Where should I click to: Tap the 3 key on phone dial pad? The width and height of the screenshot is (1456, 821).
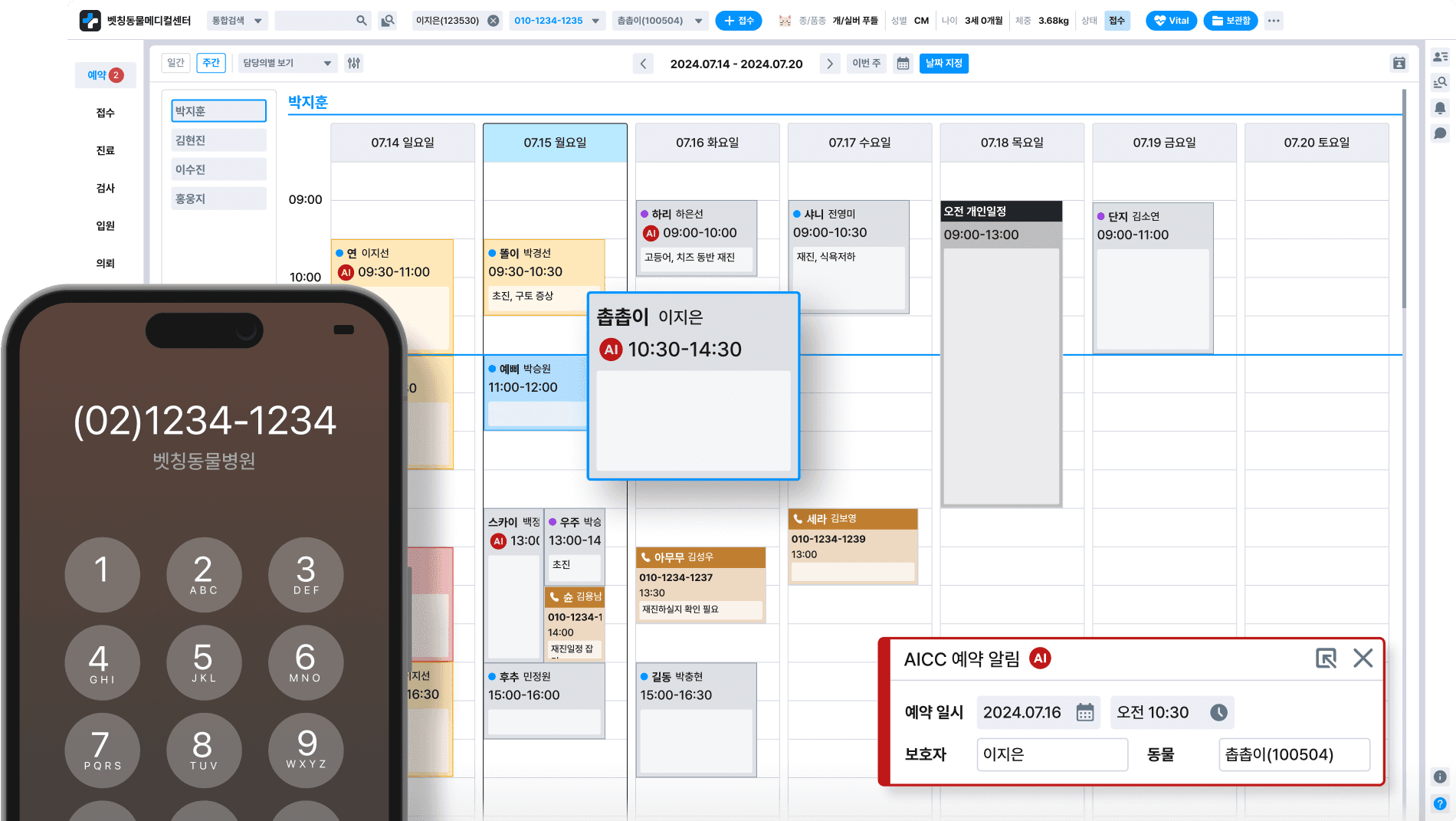[305, 575]
